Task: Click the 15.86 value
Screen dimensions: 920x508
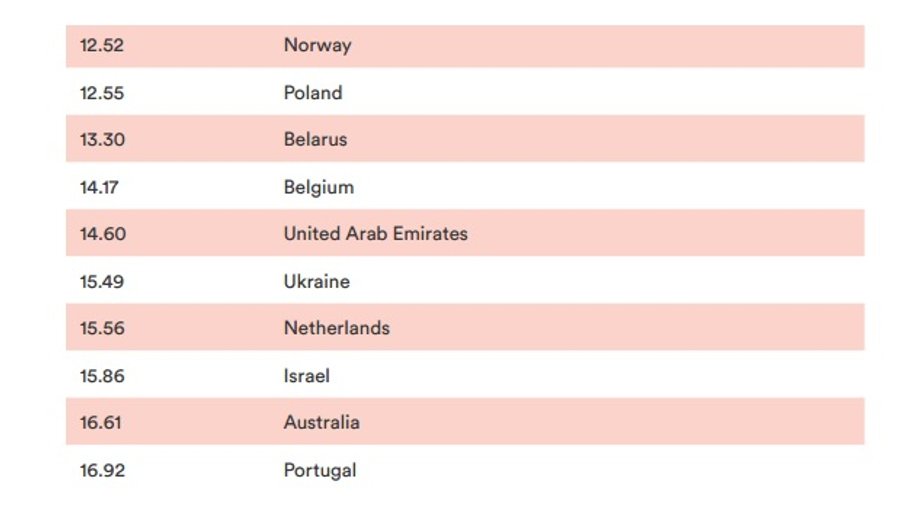Action: pyautogui.click(x=102, y=376)
